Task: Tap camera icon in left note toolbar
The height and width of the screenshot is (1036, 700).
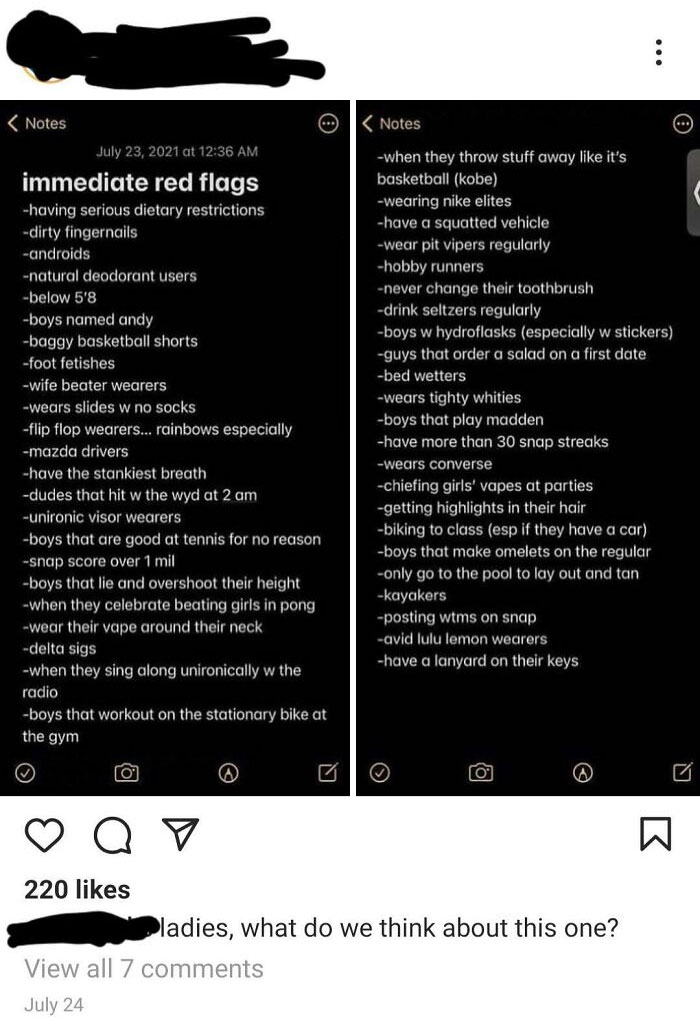Action: [125, 773]
